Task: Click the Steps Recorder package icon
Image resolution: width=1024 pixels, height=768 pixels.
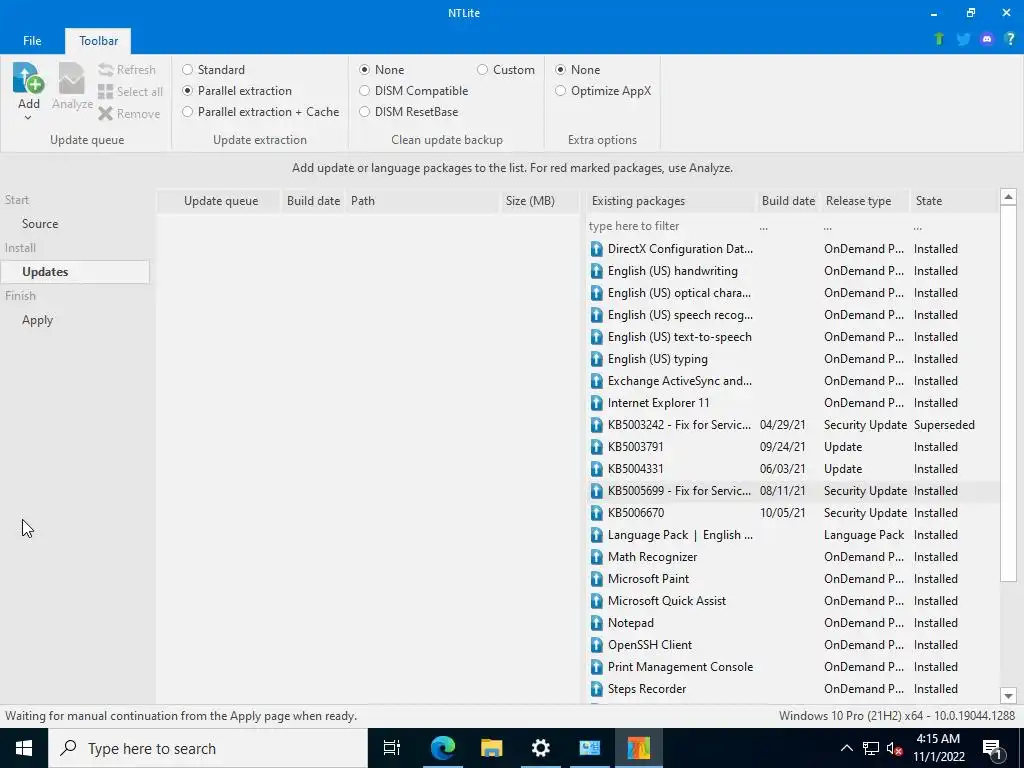Action: click(x=596, y=689)
